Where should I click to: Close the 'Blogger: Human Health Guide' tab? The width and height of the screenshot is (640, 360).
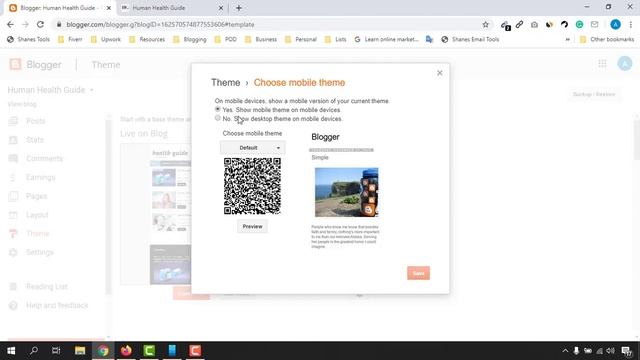click(109, 8)
